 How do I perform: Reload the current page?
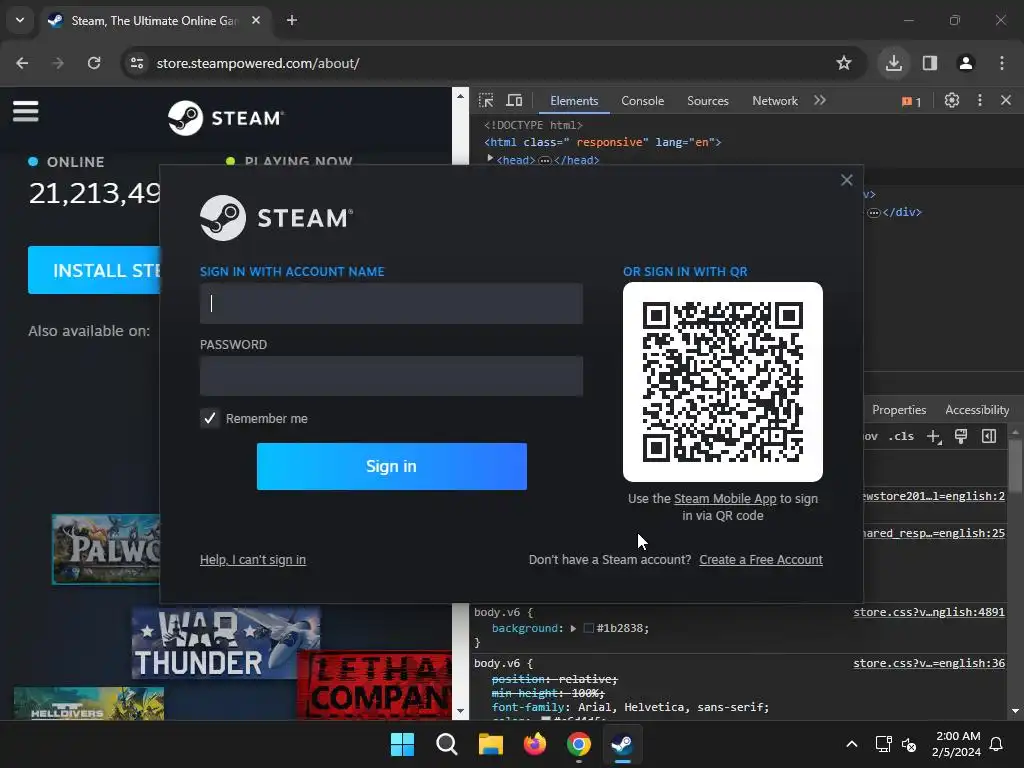click(x=94, y=63)
